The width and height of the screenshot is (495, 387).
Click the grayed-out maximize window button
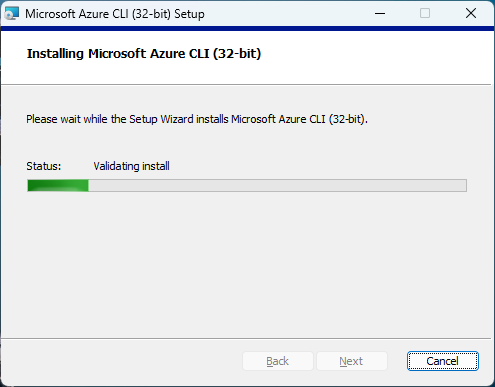[425, 13]
